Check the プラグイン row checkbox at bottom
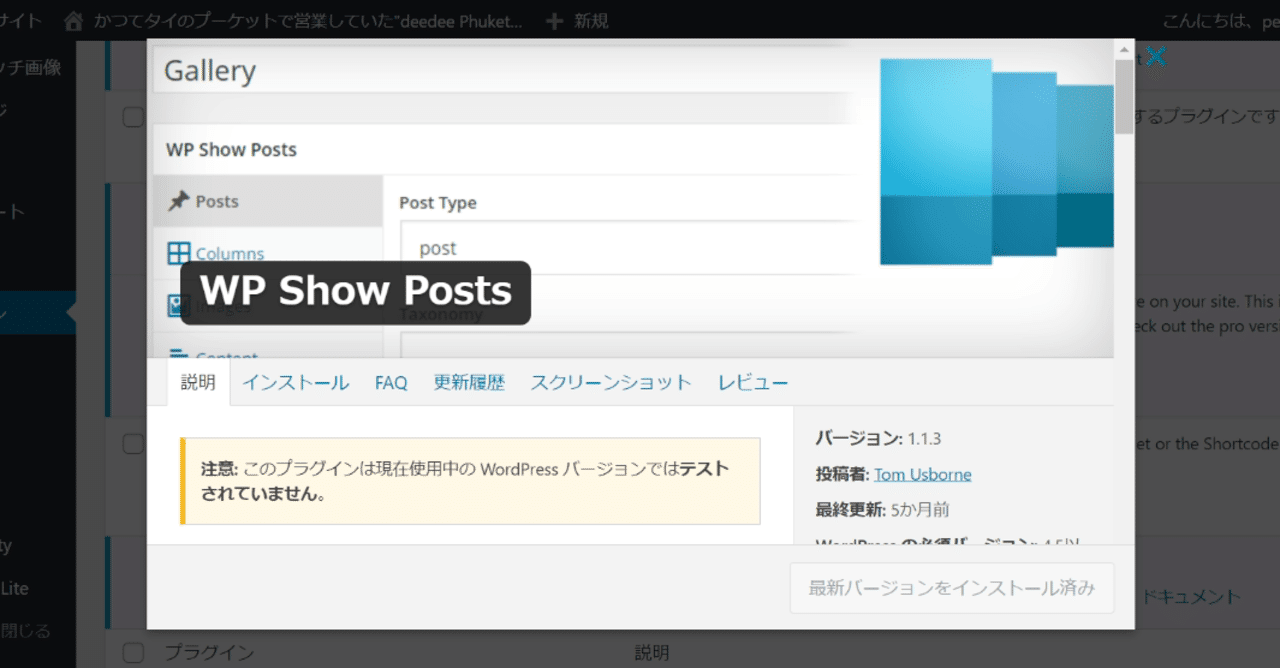Image resolution: width=1280 pixels, height=668 pixels. (x=132, y=651)
